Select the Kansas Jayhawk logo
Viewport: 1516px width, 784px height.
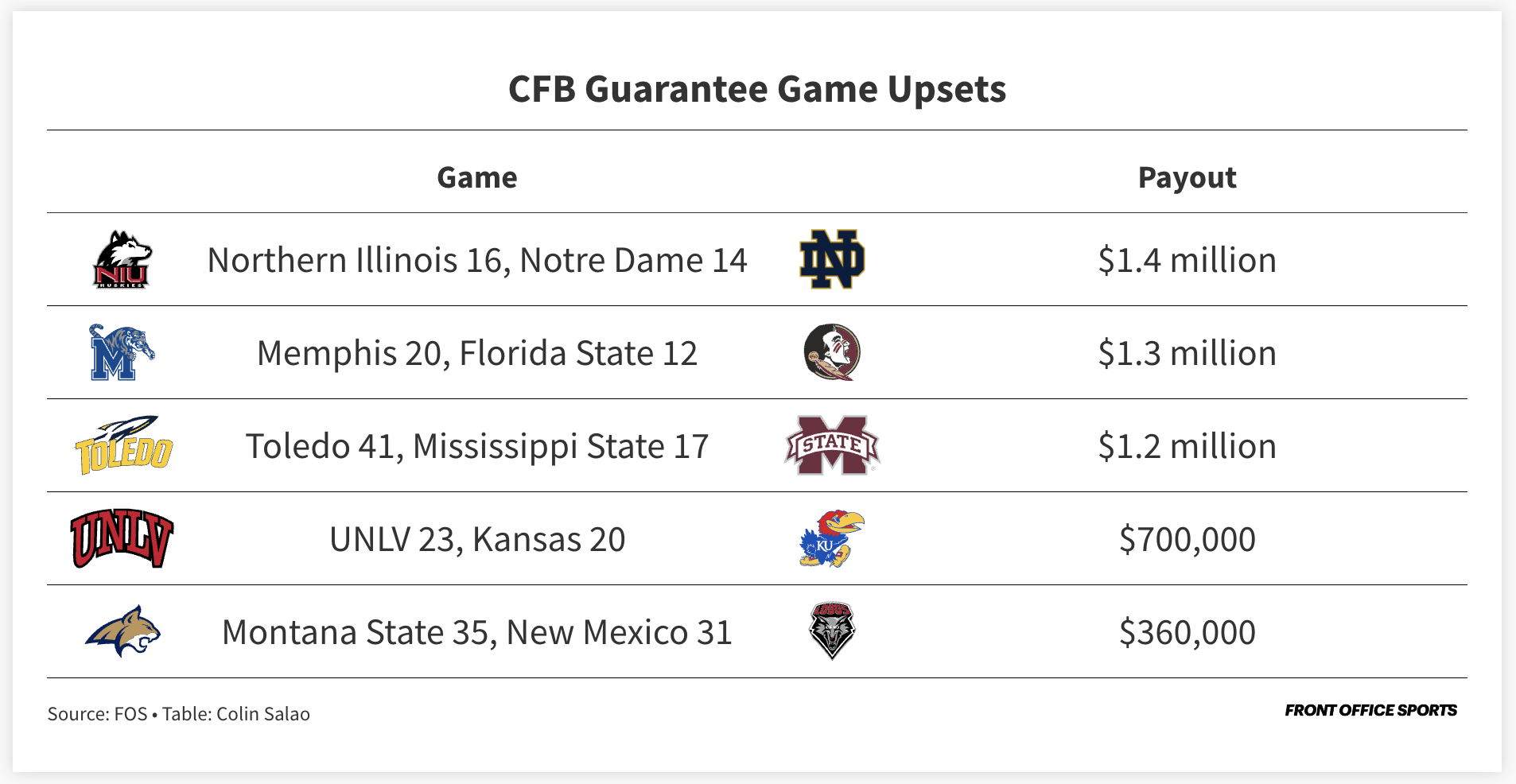832,538
